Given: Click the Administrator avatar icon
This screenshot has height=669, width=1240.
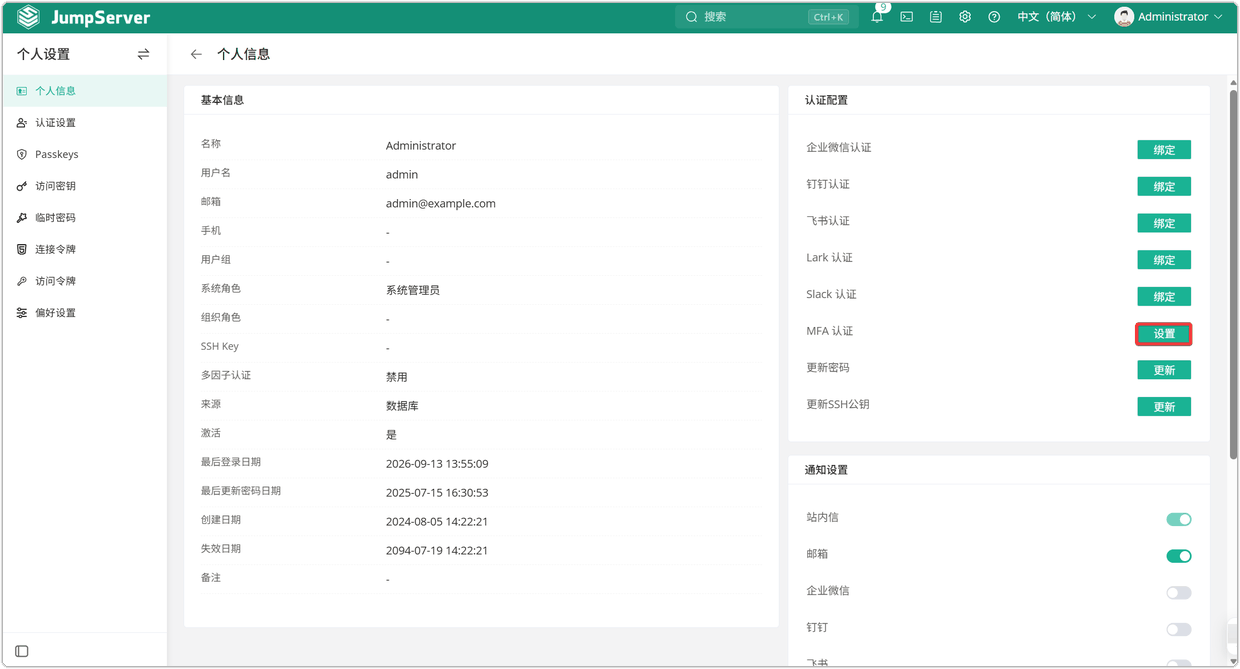Looking at the screenshot, I should [1124, 17].
